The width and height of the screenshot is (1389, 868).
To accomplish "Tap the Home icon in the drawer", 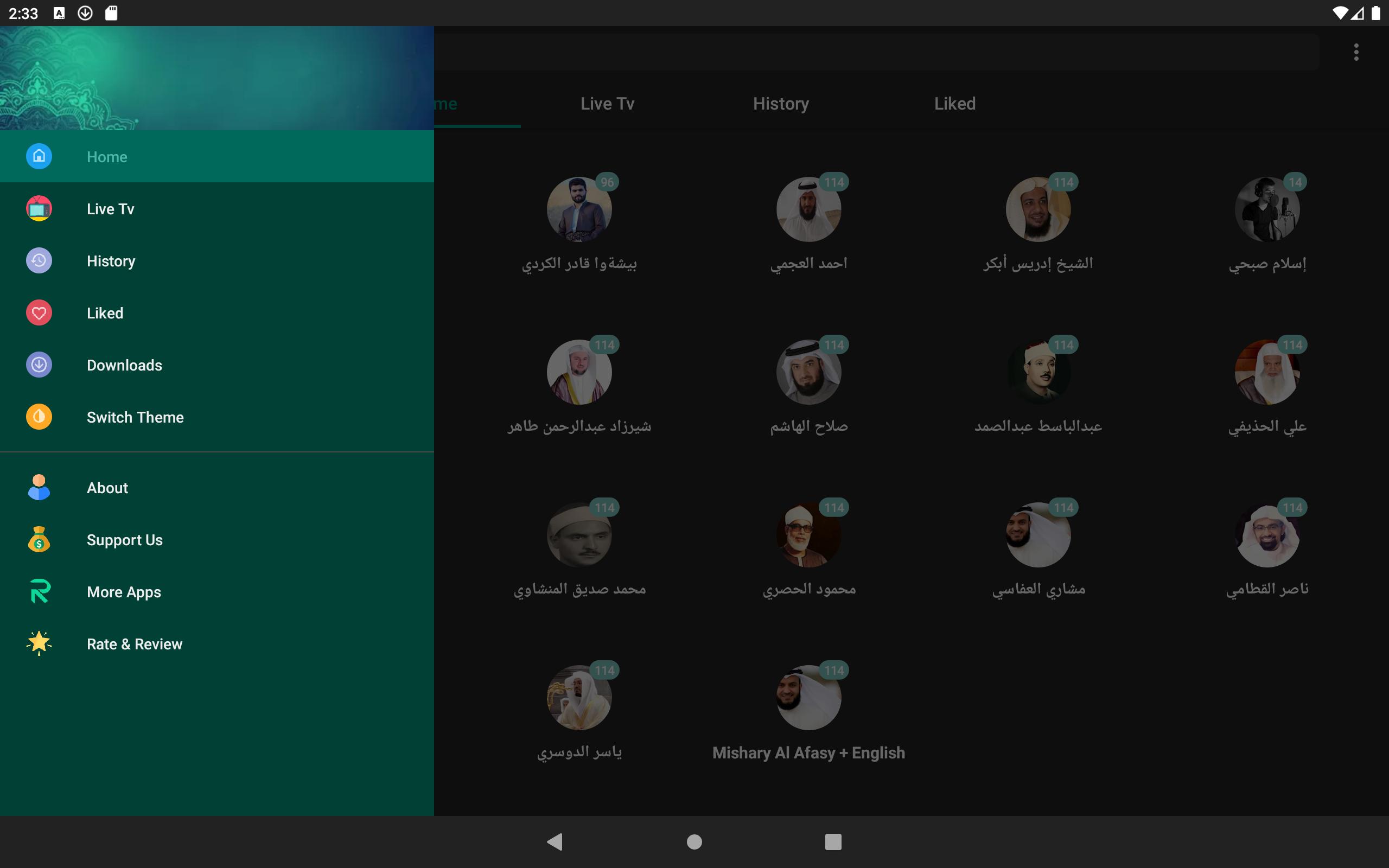I will point(39,156).
